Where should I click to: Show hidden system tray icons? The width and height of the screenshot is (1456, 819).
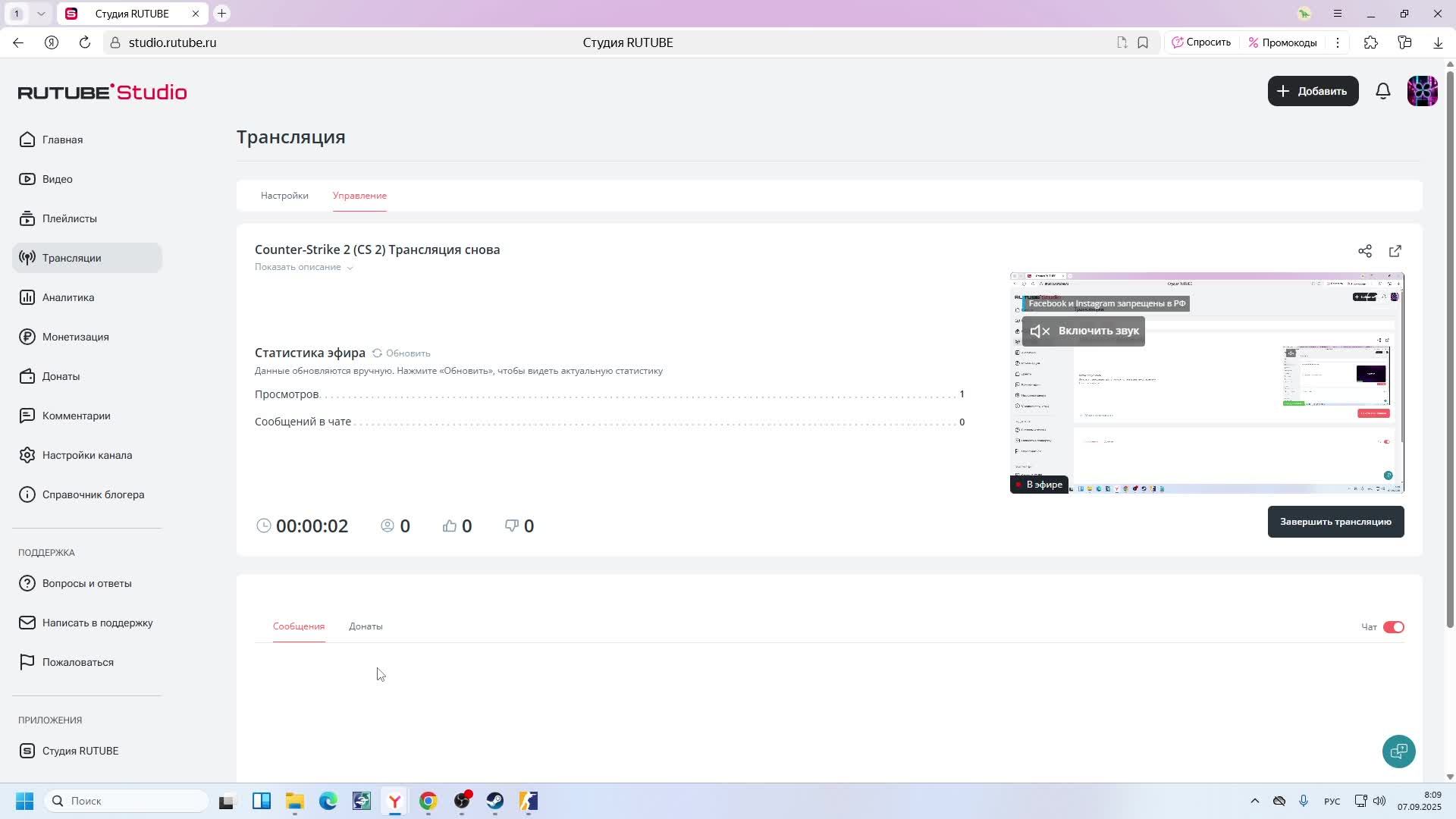pyautogui.click(x=1254, y=802)
